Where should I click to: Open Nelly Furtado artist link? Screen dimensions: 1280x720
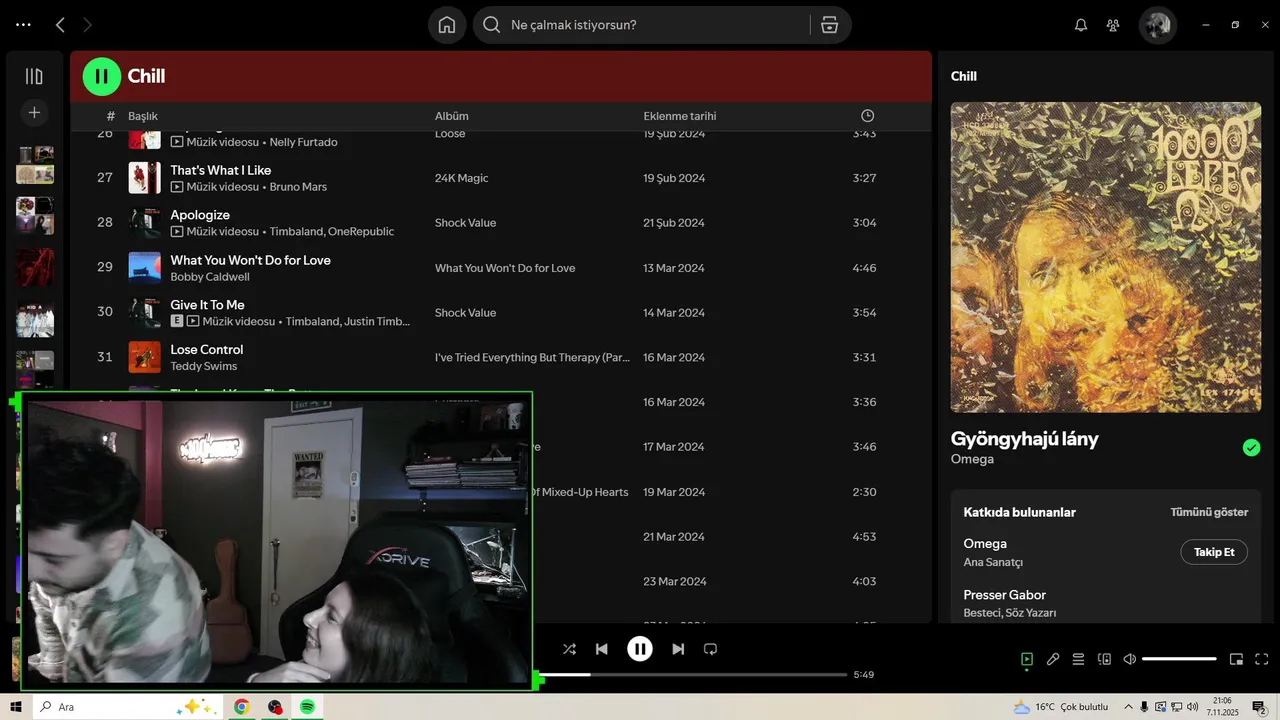303,142
